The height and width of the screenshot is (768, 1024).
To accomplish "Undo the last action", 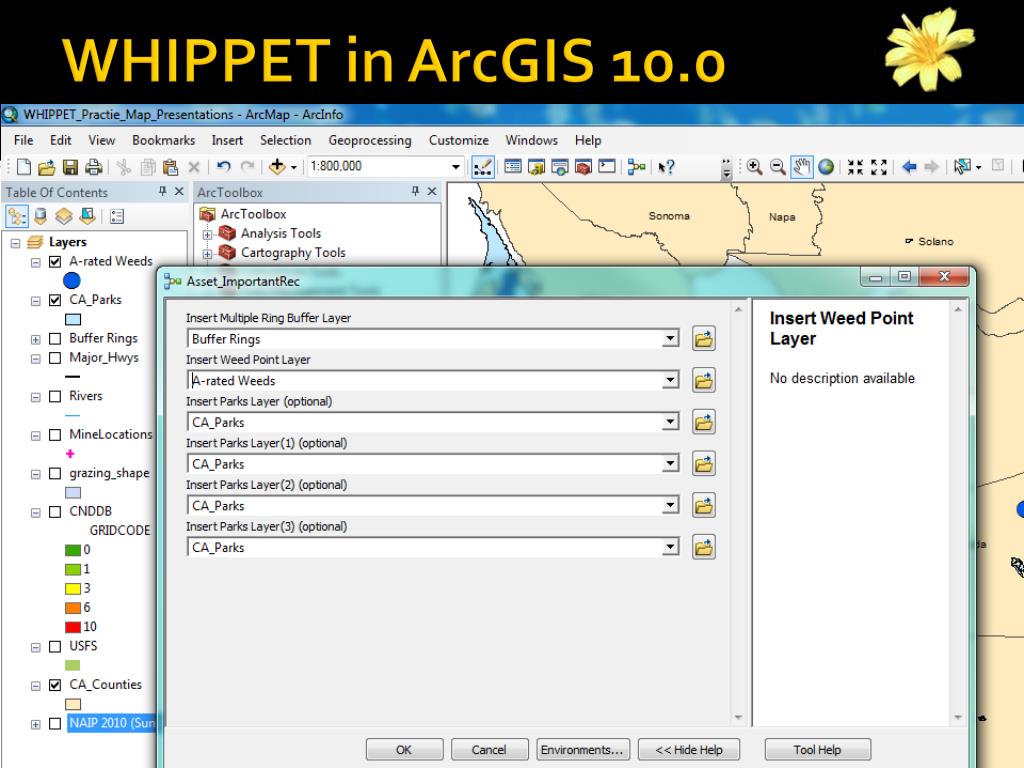I will (x=224, y=167).
